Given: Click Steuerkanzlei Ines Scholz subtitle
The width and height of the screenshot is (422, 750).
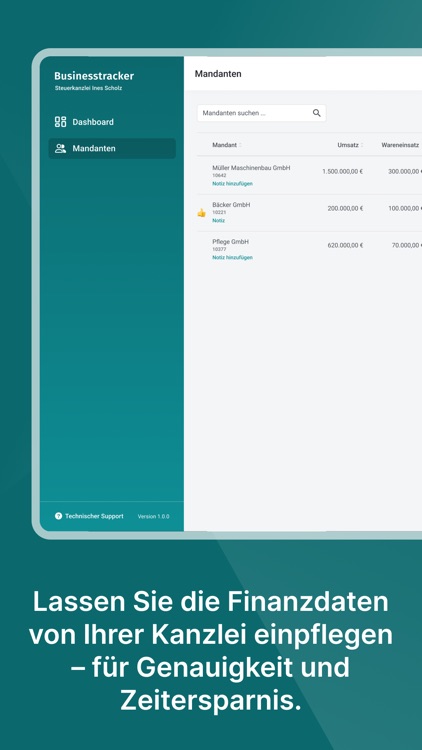Looking at the screenshot, I should 89,88.
